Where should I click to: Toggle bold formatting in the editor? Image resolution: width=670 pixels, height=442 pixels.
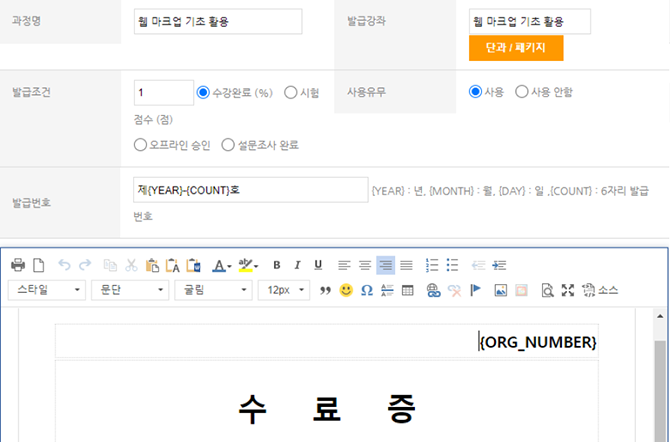(x=277, y=265)
